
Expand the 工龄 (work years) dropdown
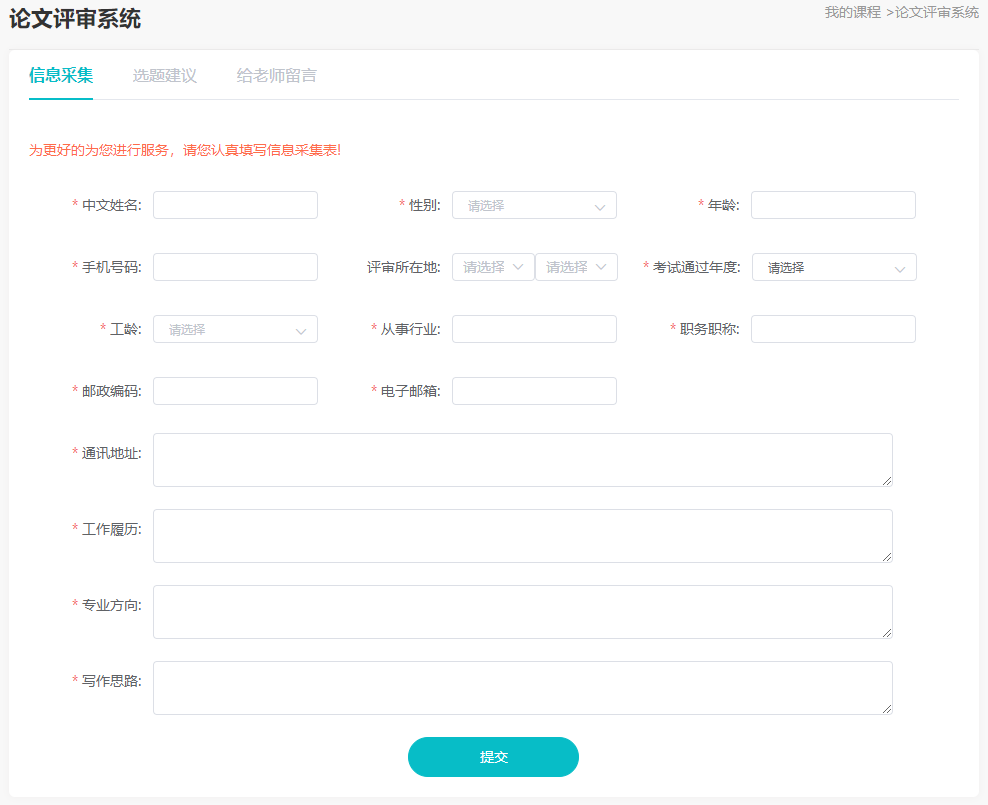(x=235, y=329)
